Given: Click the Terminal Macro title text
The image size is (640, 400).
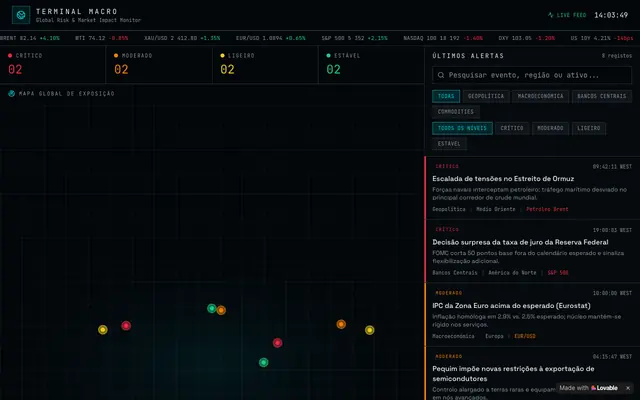Looking at the screenshot, I should 76,11.
